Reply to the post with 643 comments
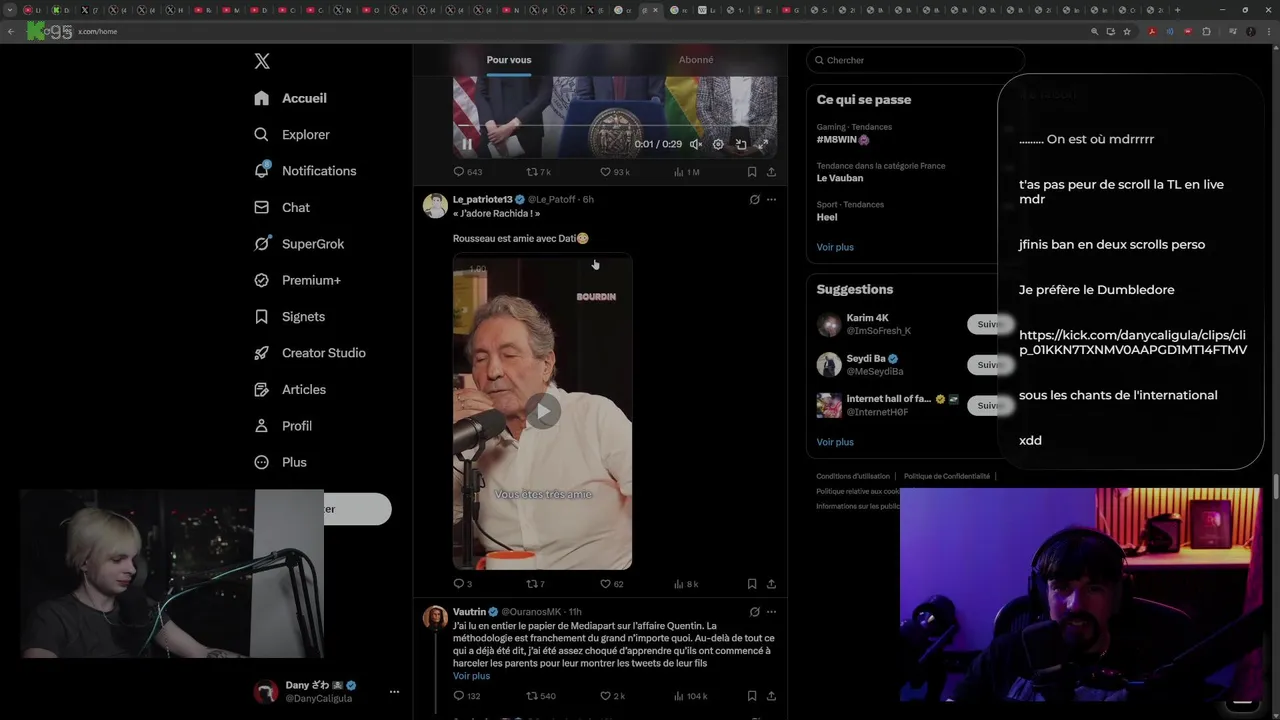 [468, 172]
